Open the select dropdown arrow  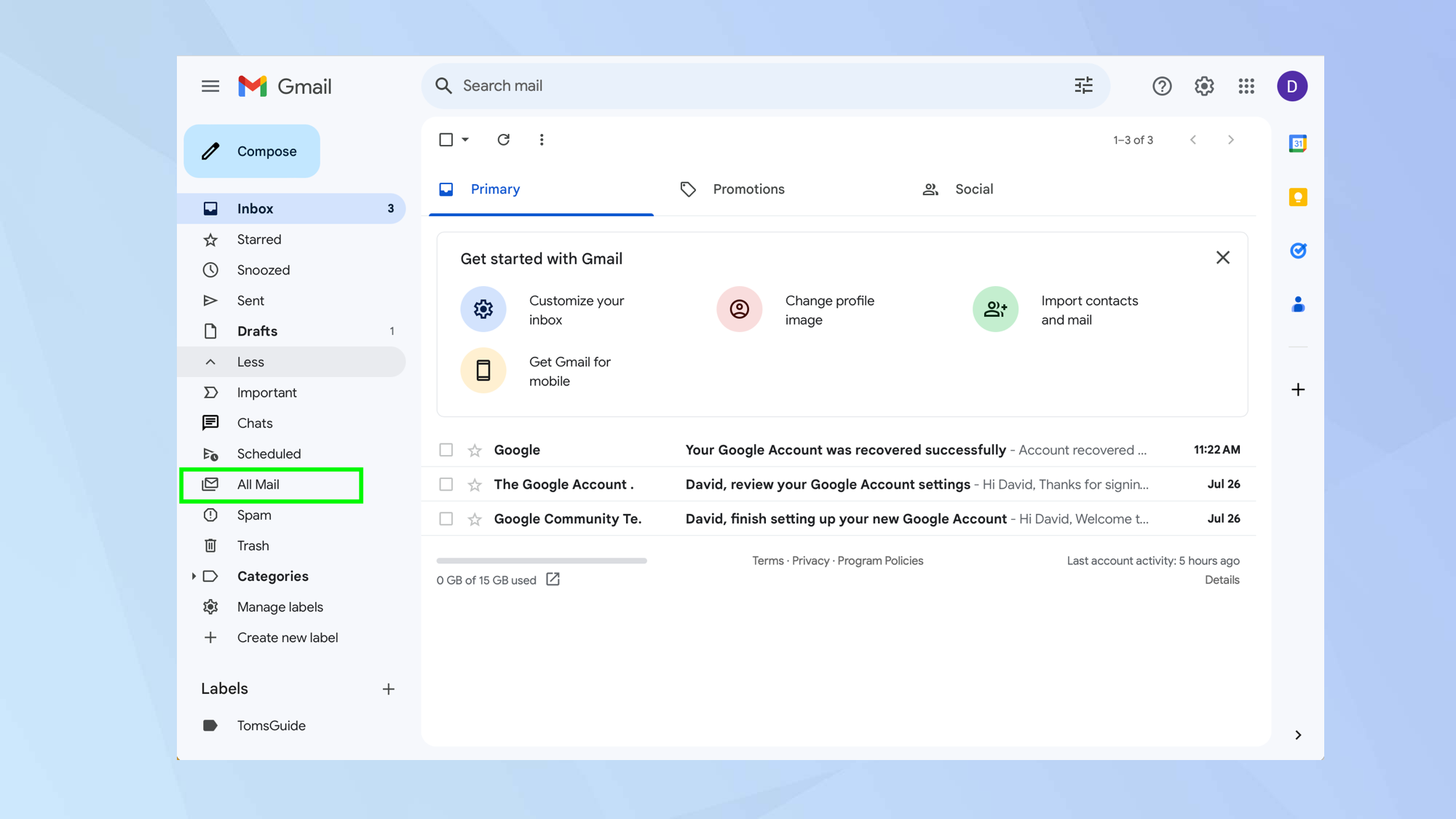[x=465, y=140]
